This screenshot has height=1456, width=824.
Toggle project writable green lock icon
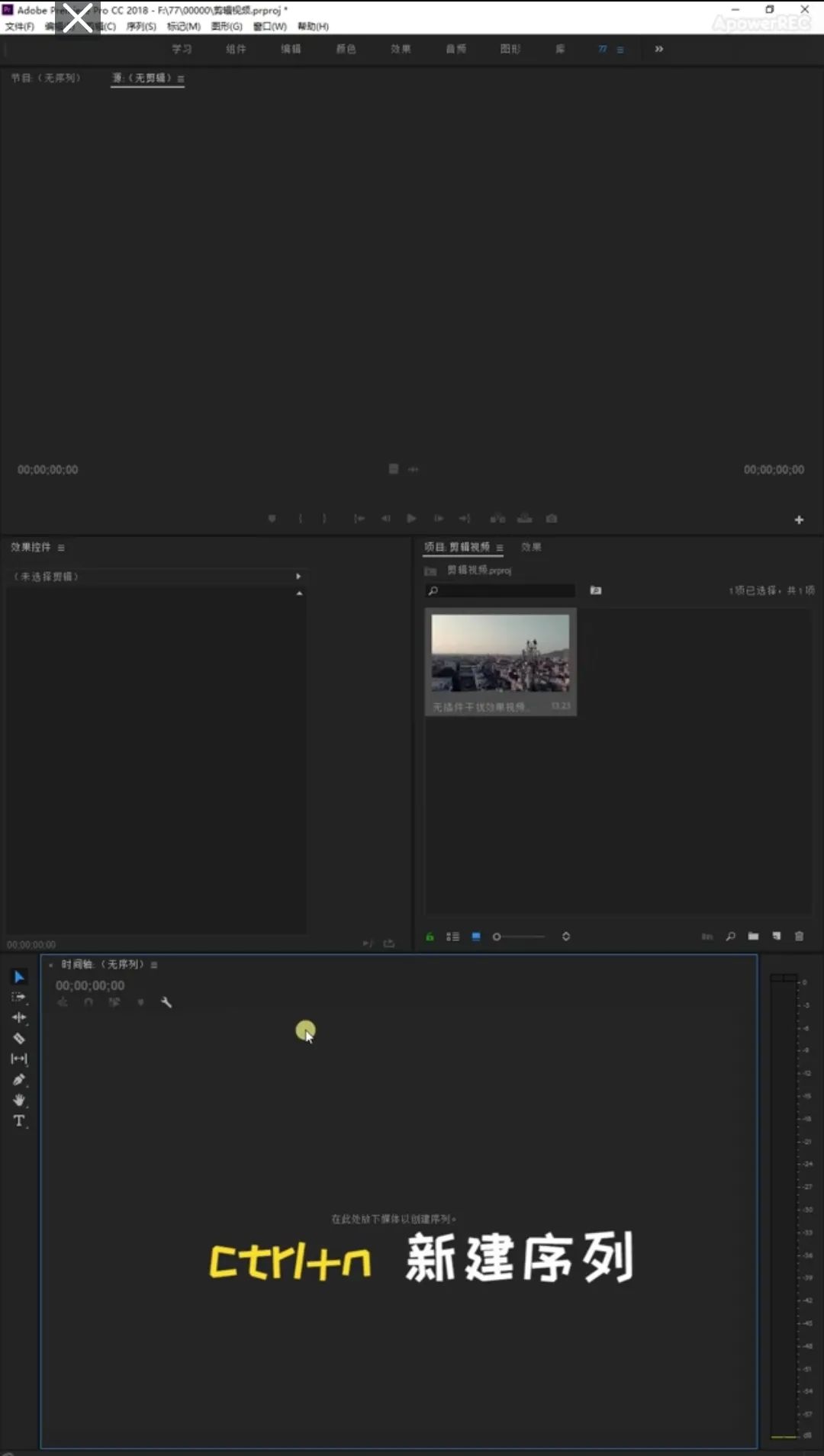[x=430, y=937]
